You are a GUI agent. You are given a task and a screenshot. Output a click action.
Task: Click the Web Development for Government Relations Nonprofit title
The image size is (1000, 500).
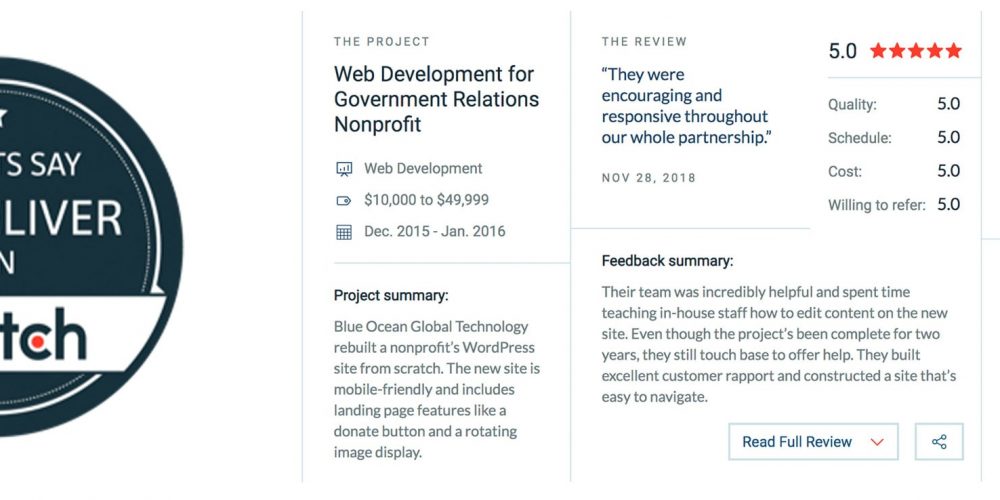436,99
